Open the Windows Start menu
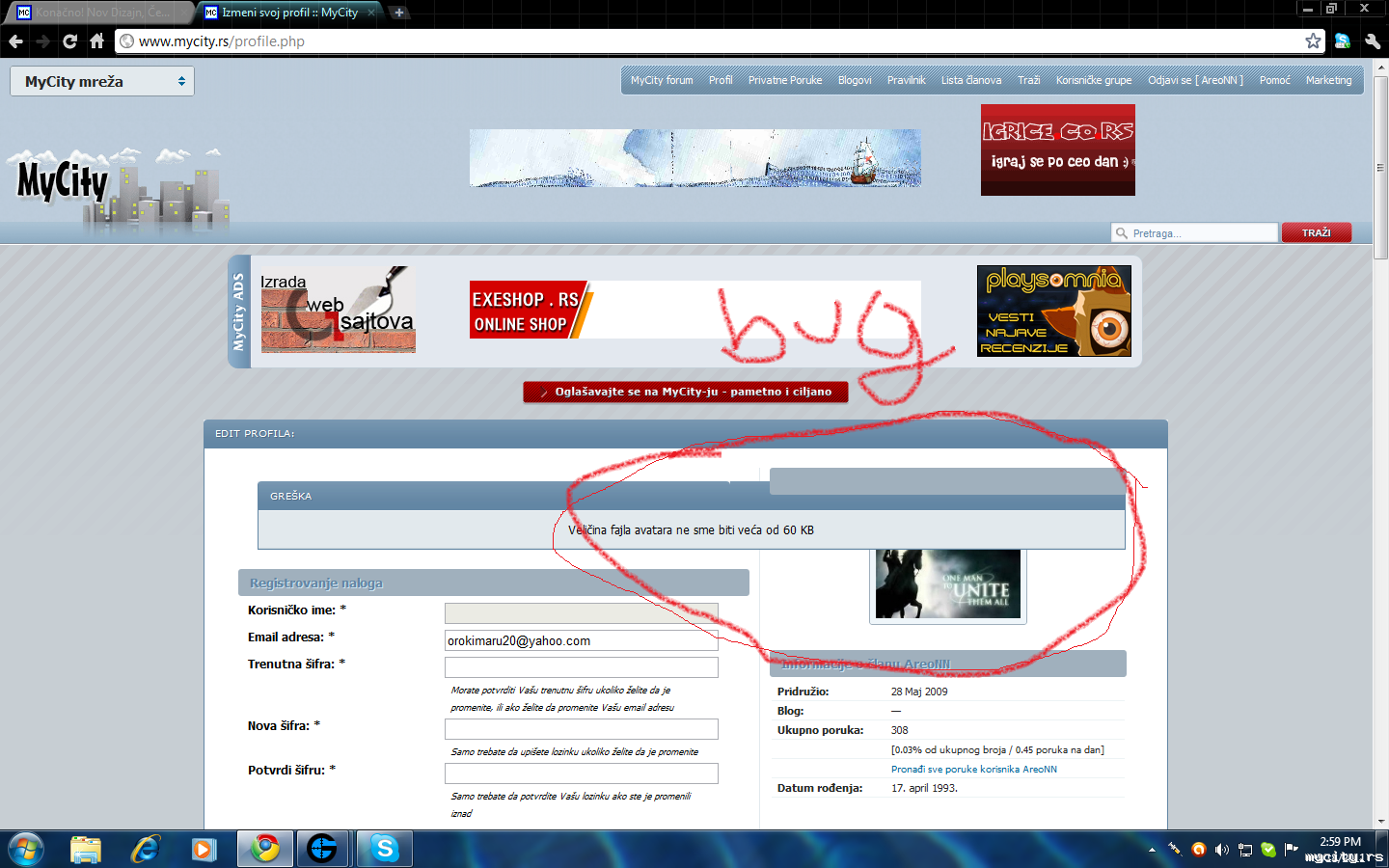This screenshot has width=1389, height=868. [26, 849]
